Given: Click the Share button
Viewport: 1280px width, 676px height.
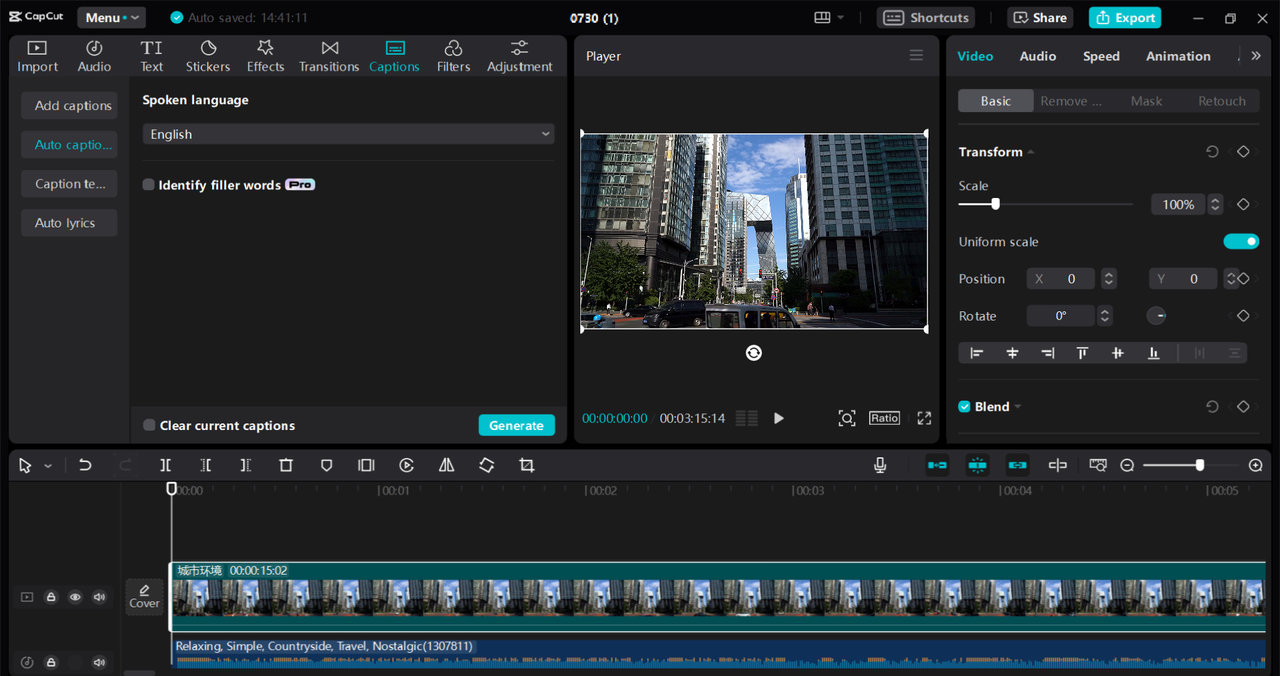Looking at the screenshot, I should pyautogui.click(x=1041, y=18).
